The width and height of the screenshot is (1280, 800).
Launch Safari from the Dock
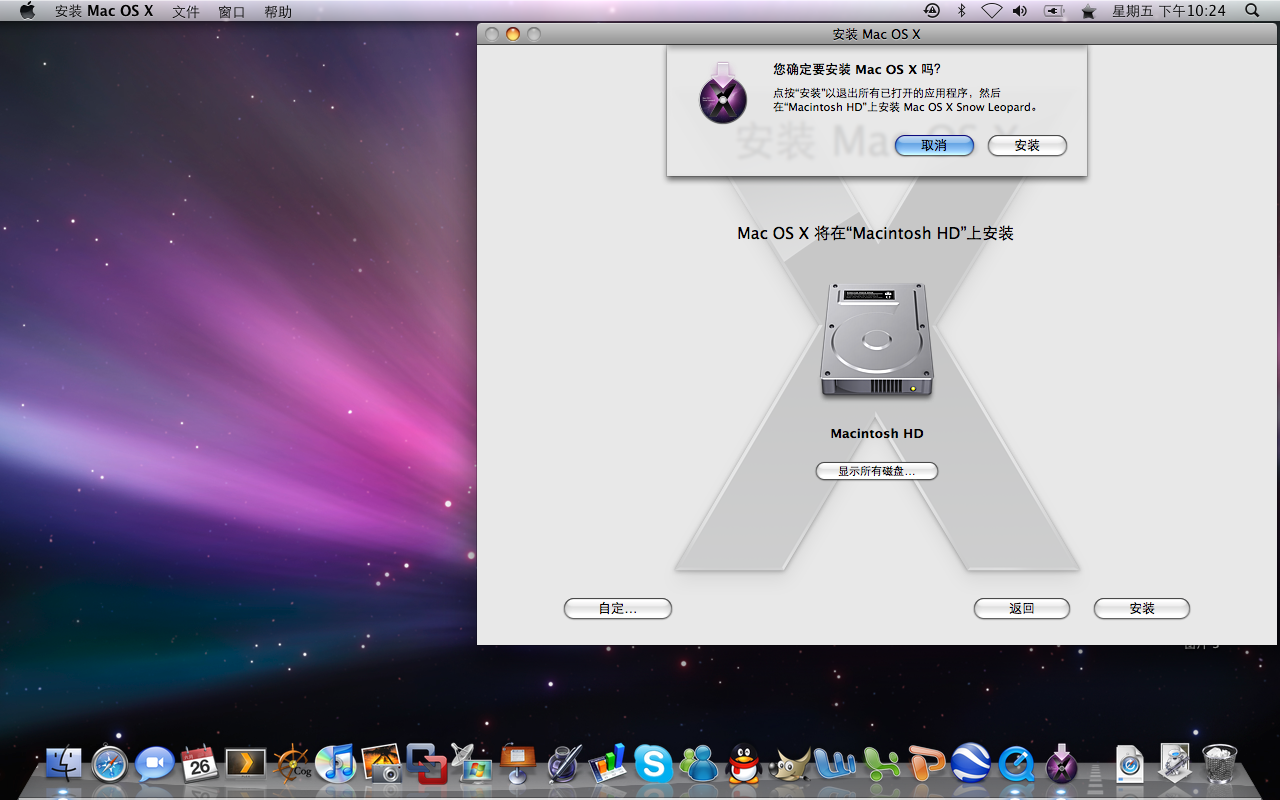click(x=110, y=764)
